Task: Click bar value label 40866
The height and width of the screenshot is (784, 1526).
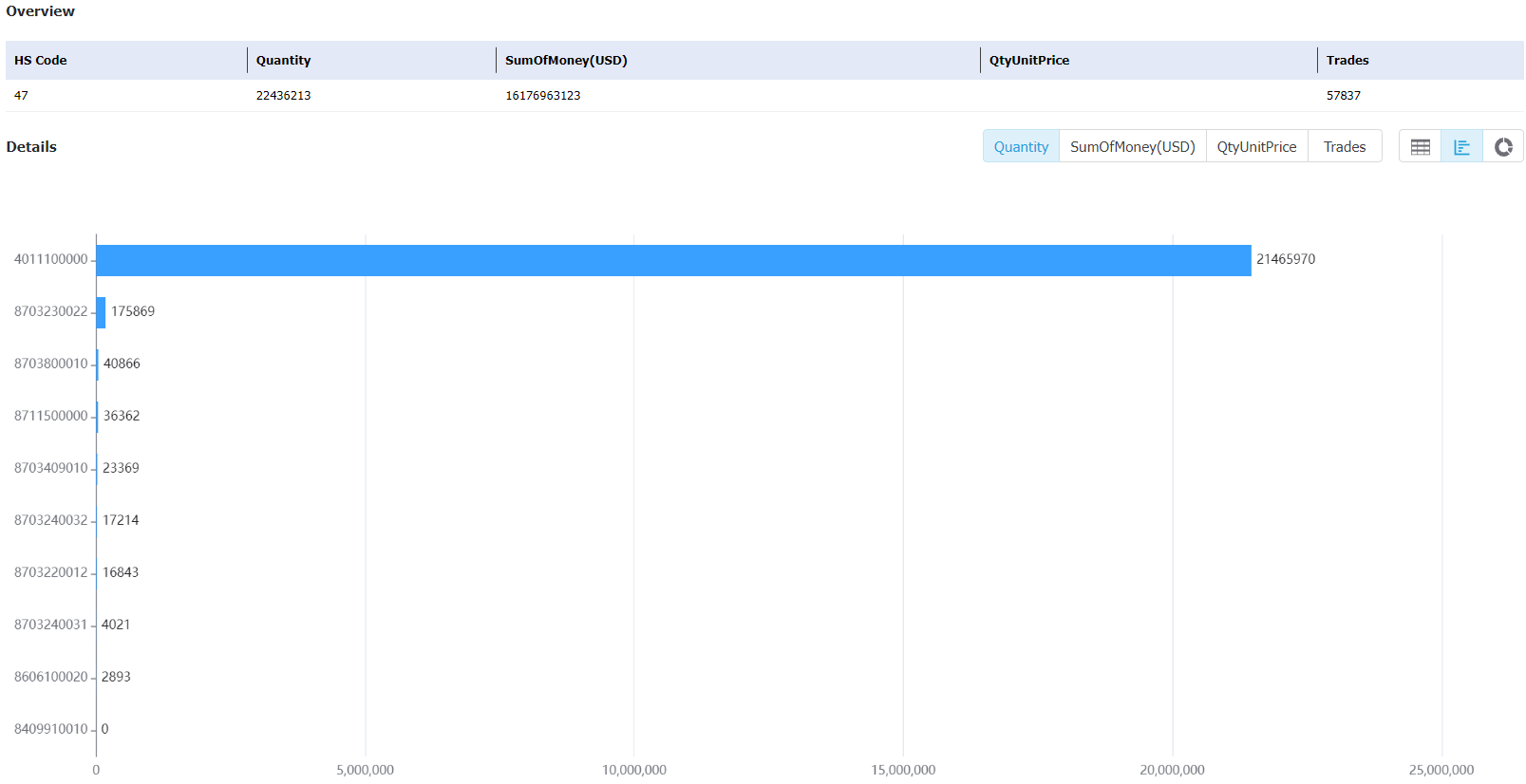Action: pos(122,364)
